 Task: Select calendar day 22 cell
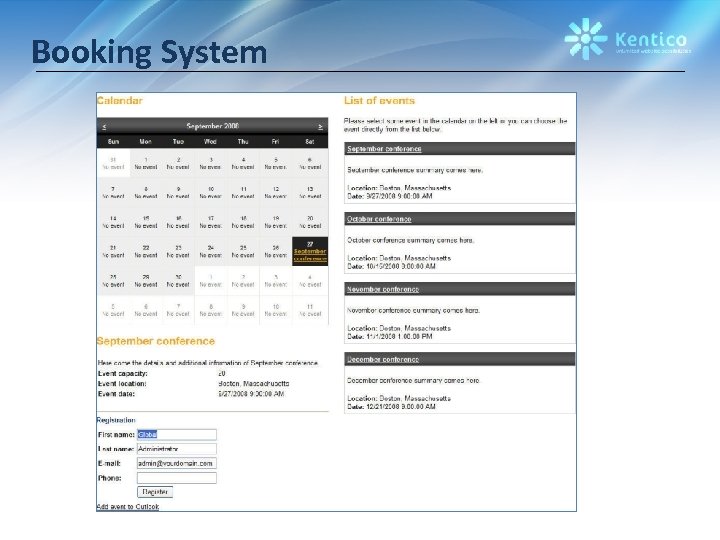pyautogui.click(x=146, y=251)
